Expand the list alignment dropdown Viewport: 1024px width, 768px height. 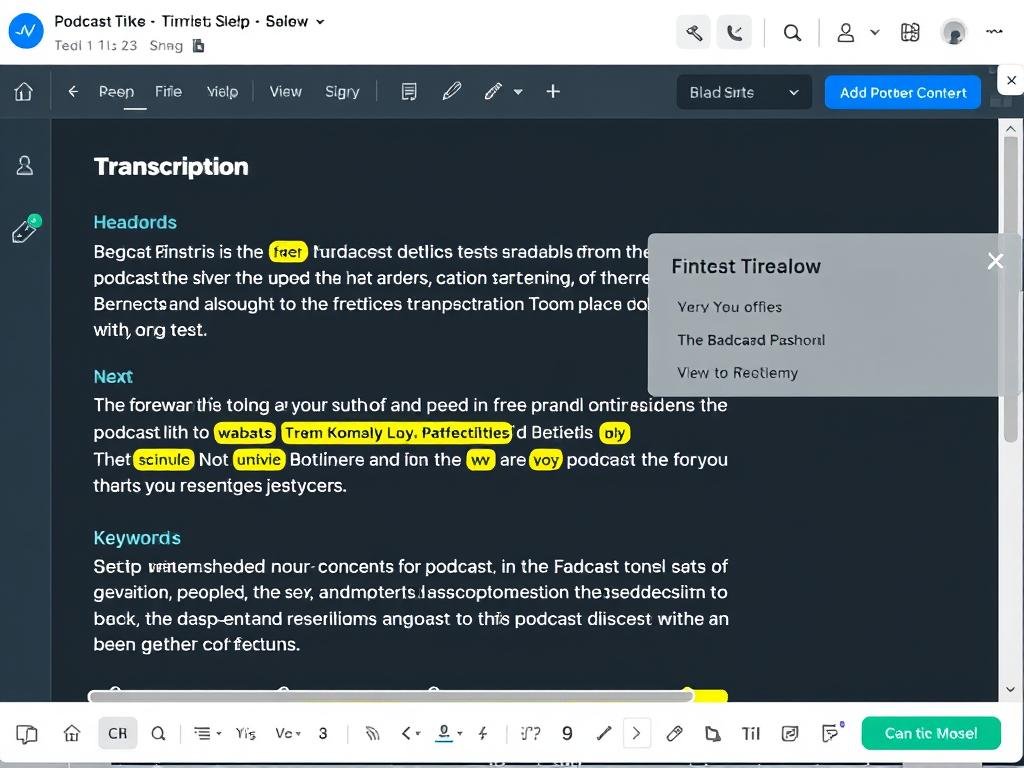(x=208, y=733)
